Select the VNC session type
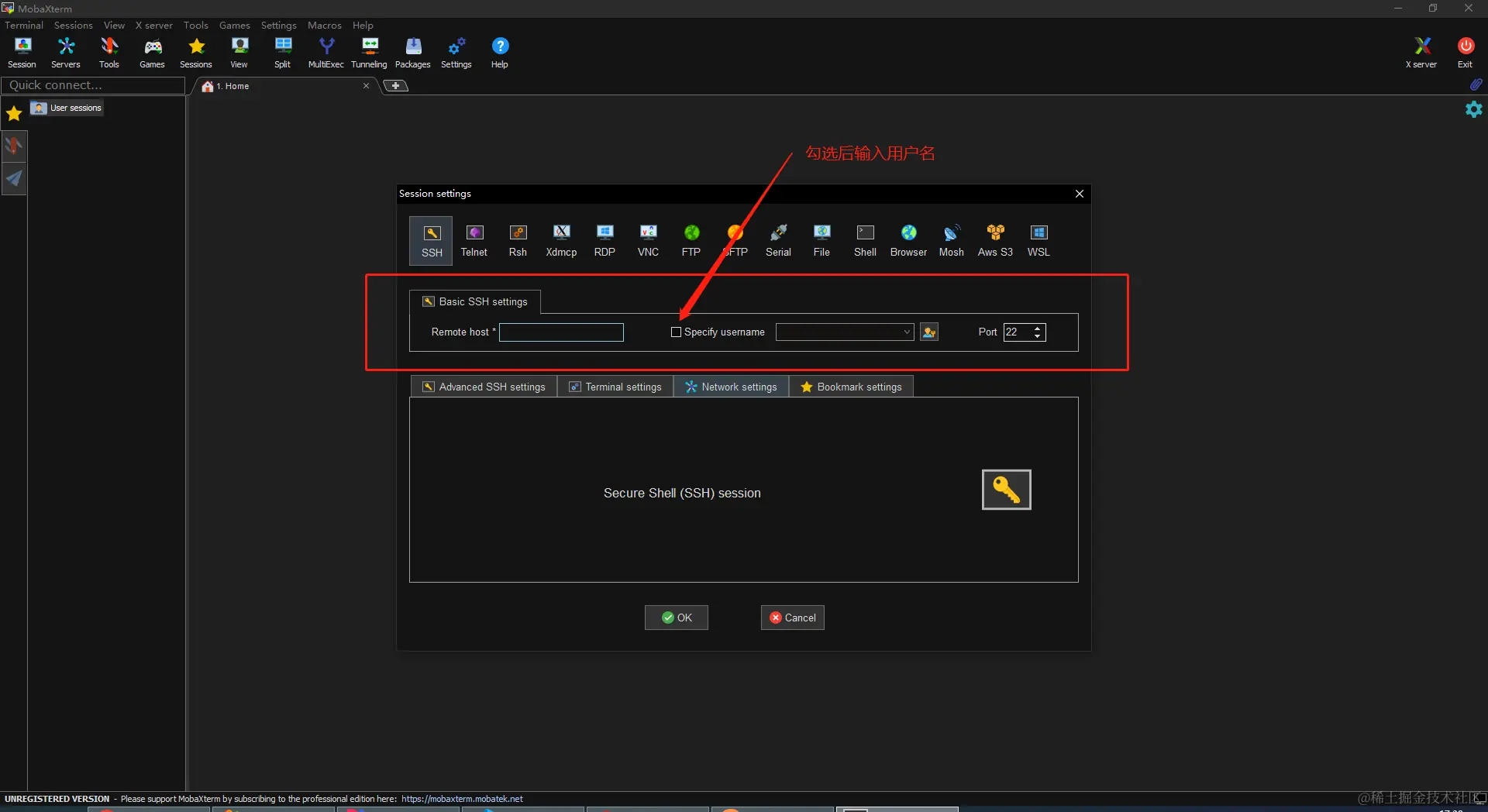 (648, 241)
